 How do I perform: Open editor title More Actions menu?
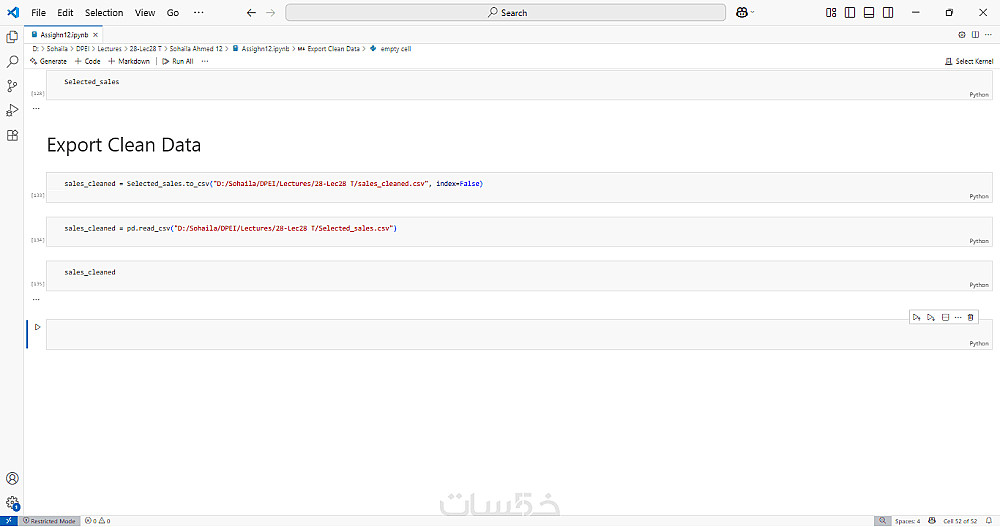pos(988,34)
